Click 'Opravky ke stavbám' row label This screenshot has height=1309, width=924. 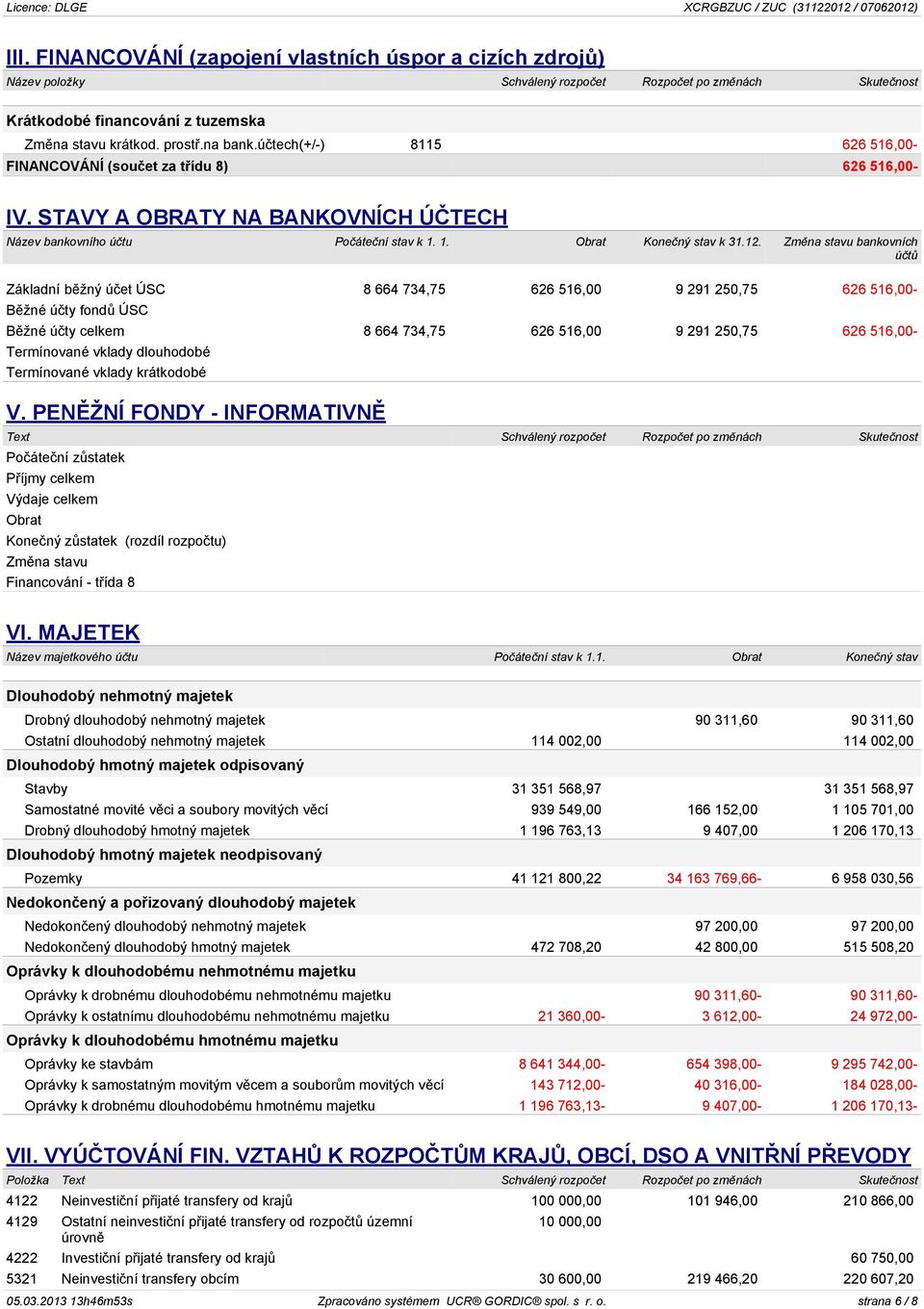tap(89, 1065)
